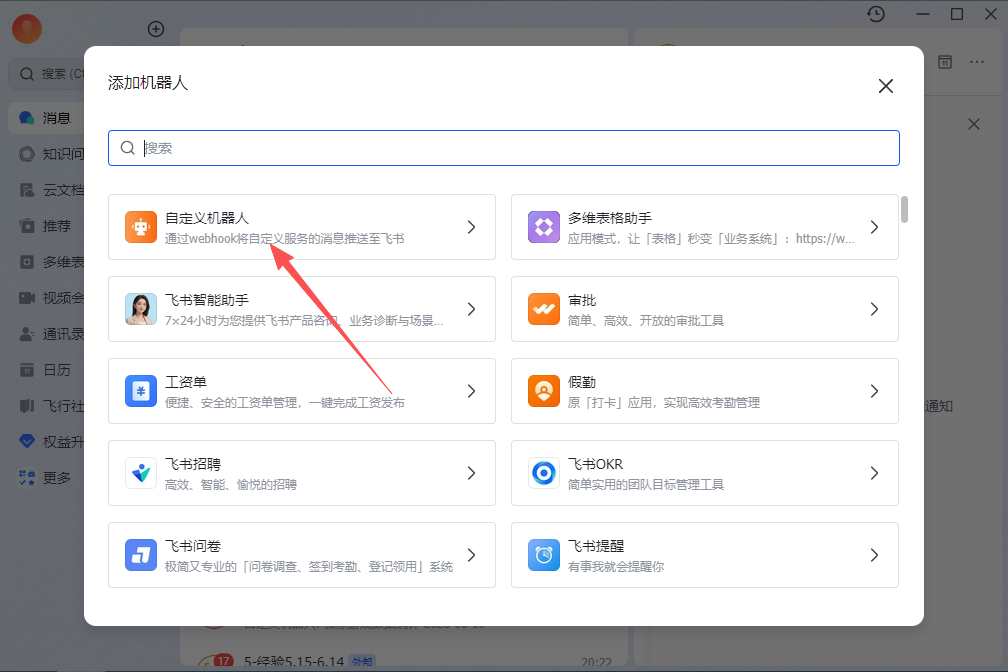Click the 飞书OKR circular icon
This screenshot has width=1008, height=672.
pyautogui.click(x=544, y=473)
